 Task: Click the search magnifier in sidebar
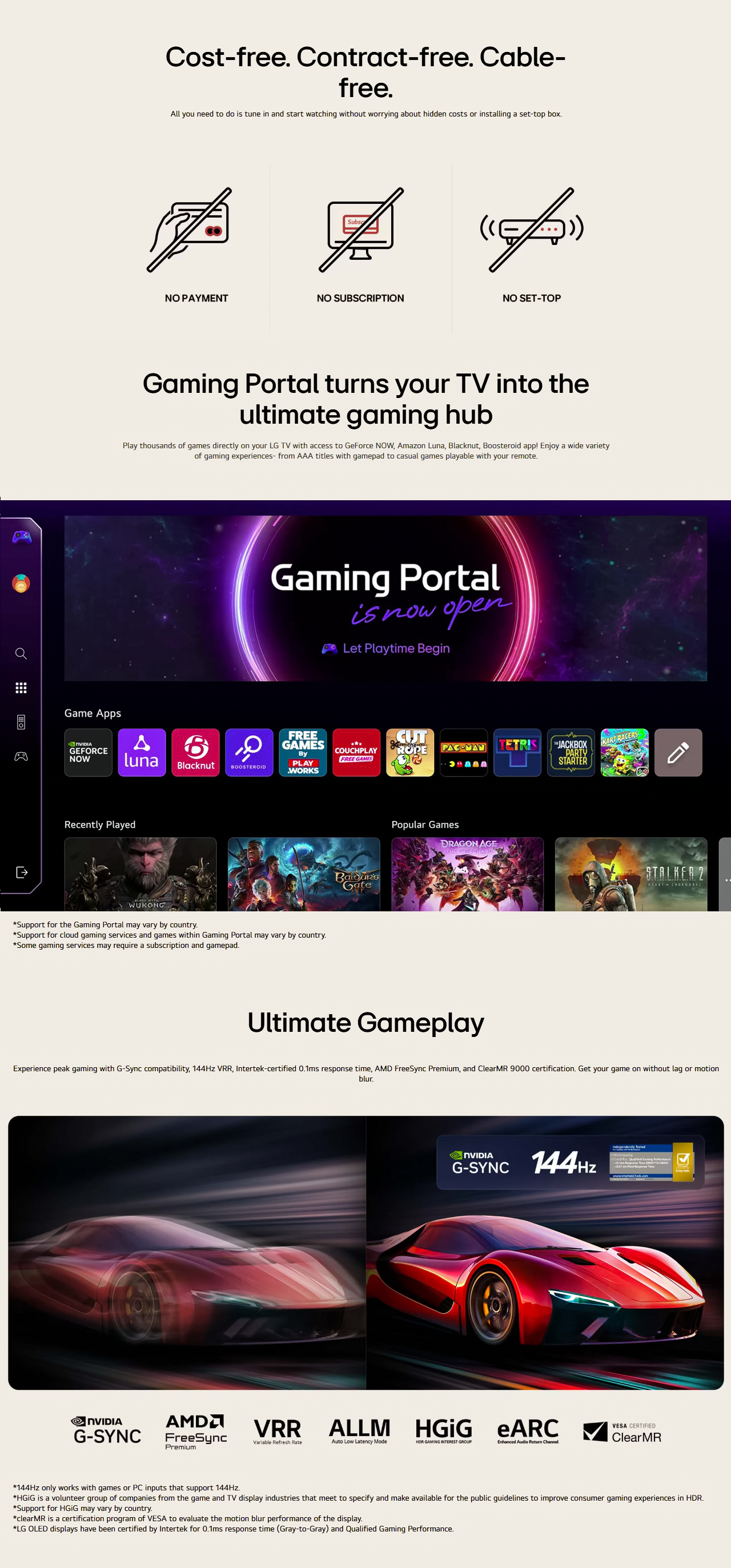(21, 654)
